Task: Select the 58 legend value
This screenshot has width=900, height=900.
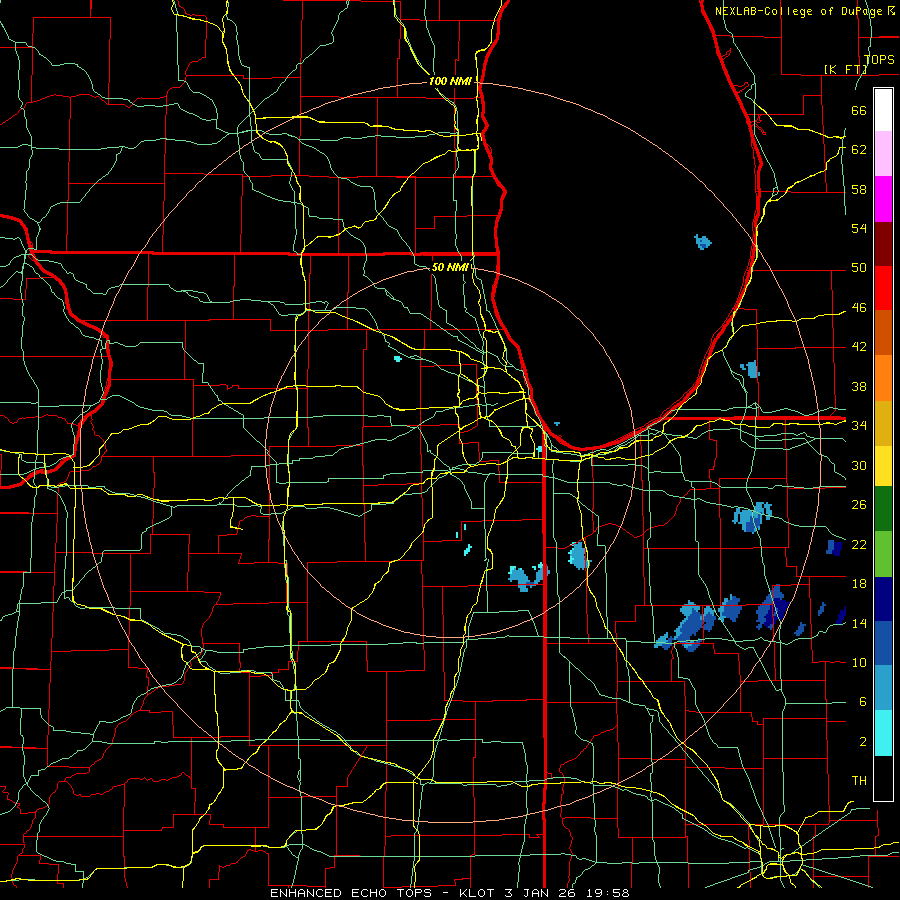Action: point(859,189)
